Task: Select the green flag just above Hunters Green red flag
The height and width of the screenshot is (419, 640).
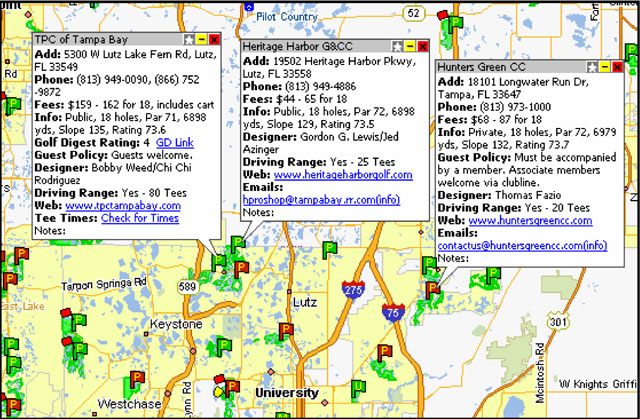Action: point(429,265)
